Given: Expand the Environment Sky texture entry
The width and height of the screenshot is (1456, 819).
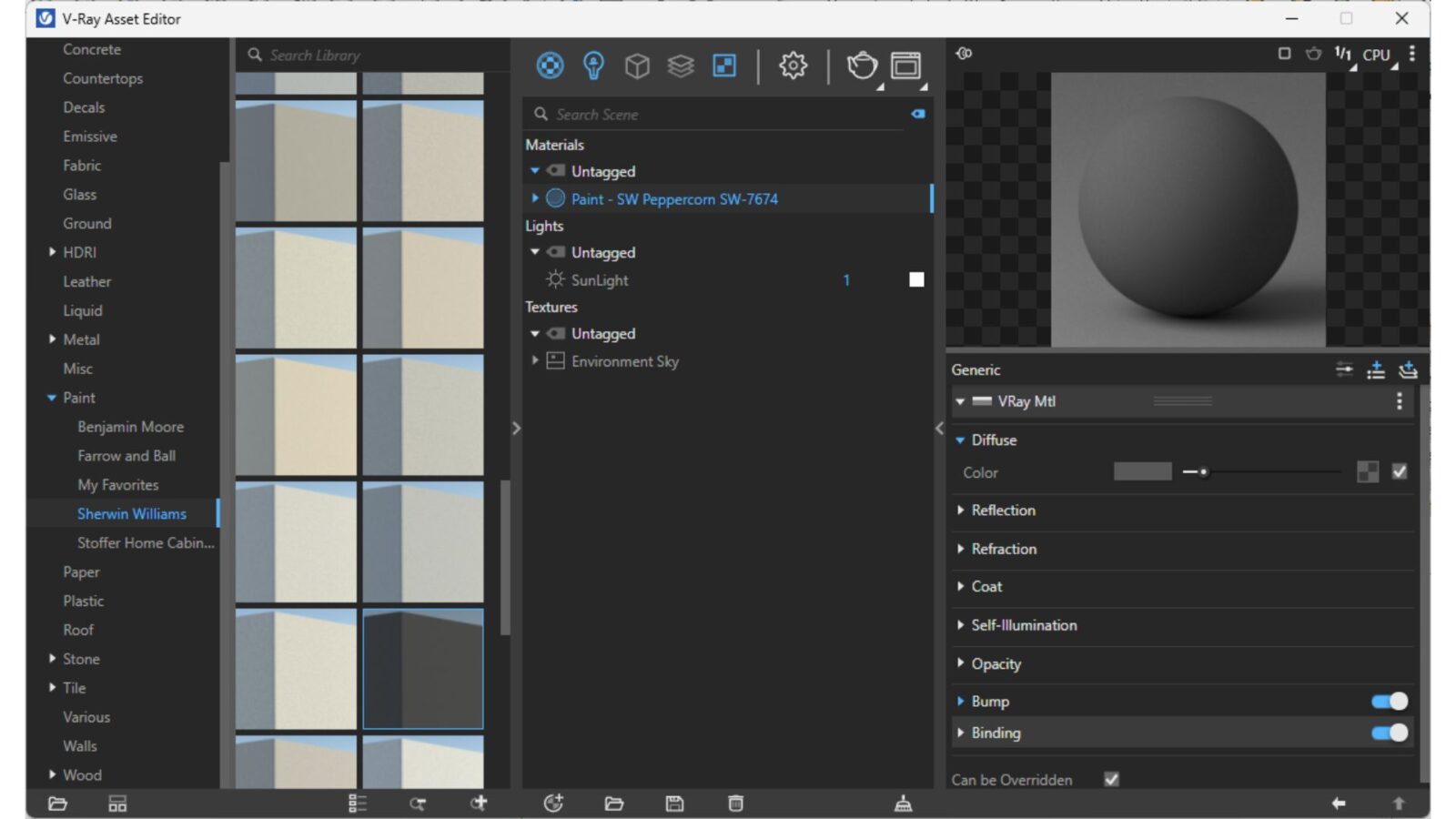Looking at the screenshot, I should click(534, 361).
